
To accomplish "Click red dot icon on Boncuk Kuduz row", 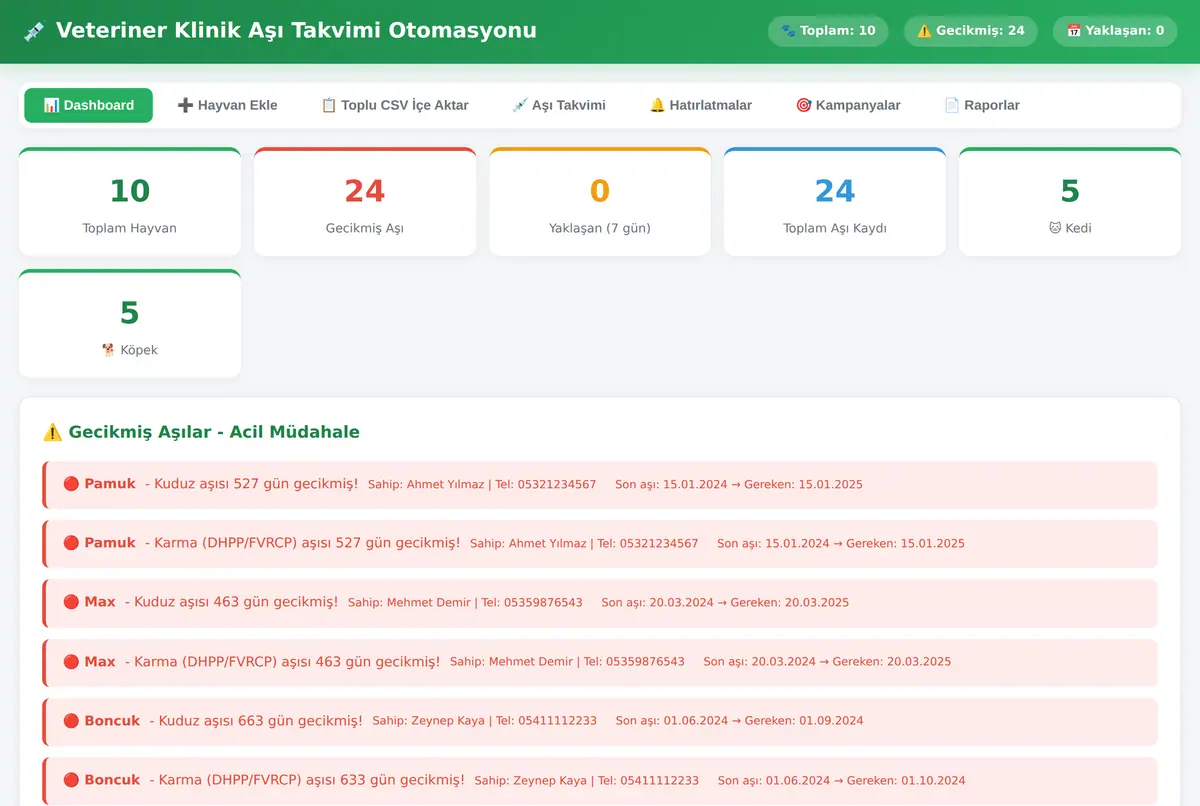I will click(x=71, y=720).
